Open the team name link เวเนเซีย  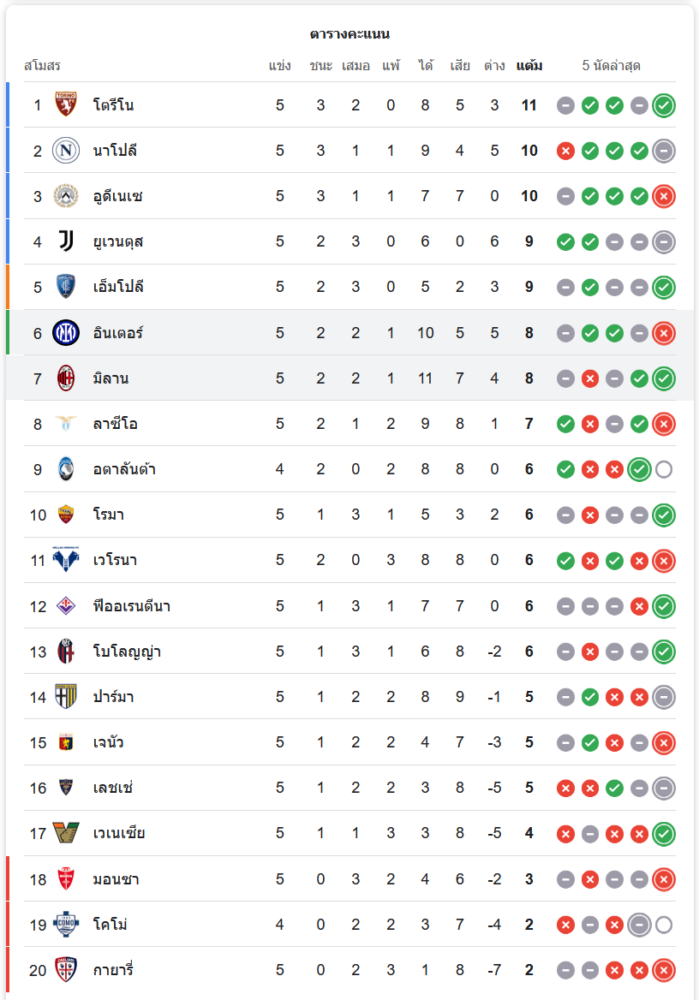(x=122, y=833)
